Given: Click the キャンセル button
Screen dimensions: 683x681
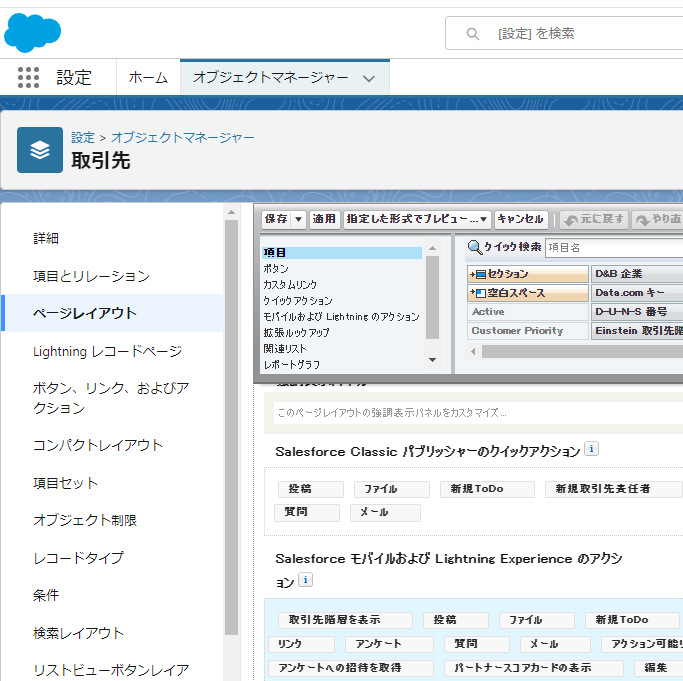Looking at the screenshot, I should pos(520,219).
